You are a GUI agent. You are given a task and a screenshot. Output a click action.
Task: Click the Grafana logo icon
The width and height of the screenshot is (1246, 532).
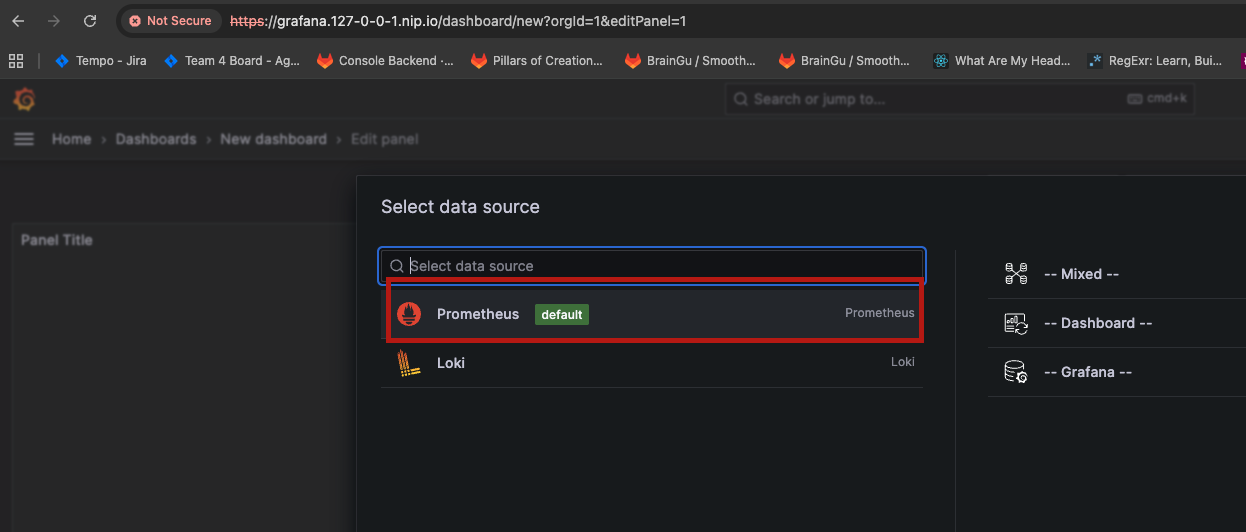(x=24, y=99)
